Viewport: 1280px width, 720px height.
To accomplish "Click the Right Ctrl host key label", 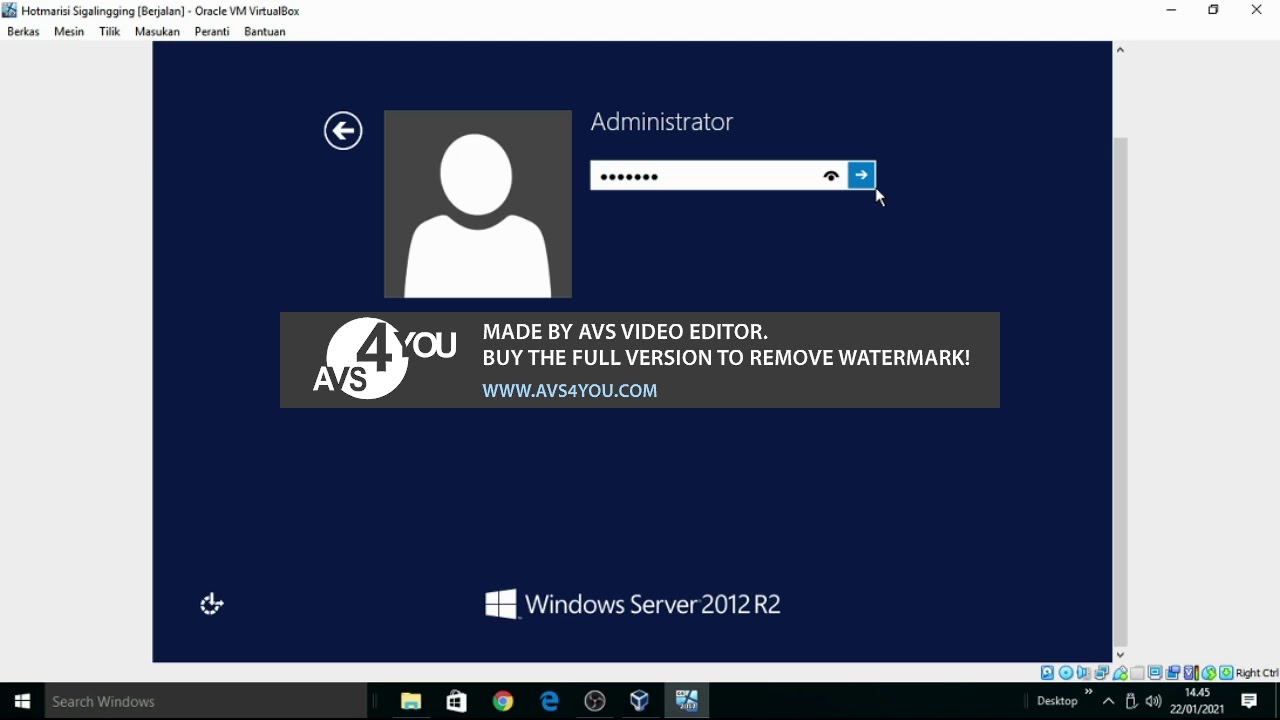I will point(1257,673).
